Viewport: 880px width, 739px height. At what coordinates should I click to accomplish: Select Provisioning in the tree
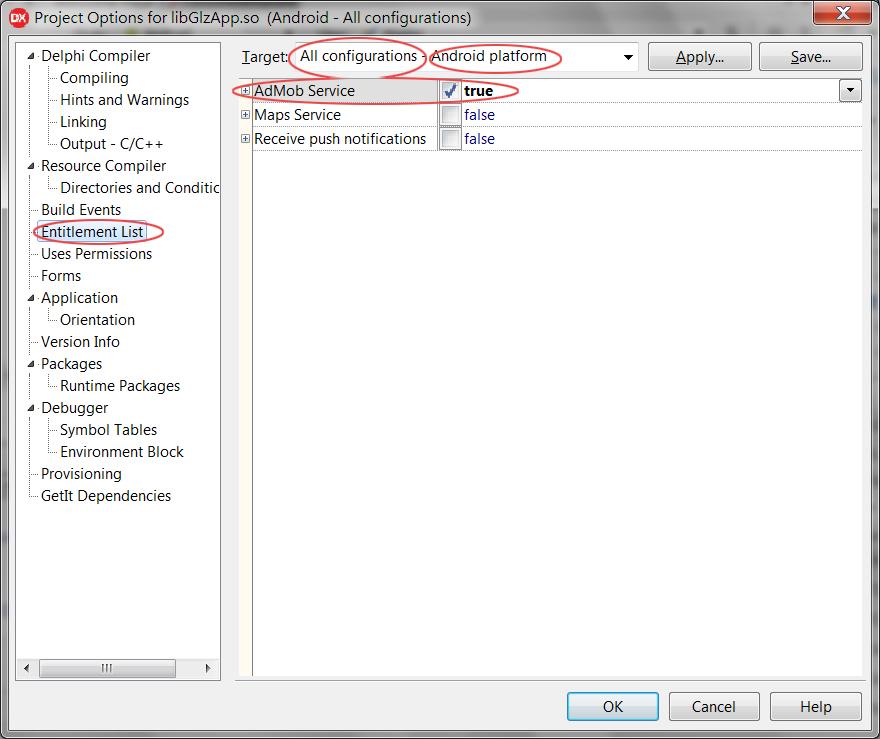81,474
